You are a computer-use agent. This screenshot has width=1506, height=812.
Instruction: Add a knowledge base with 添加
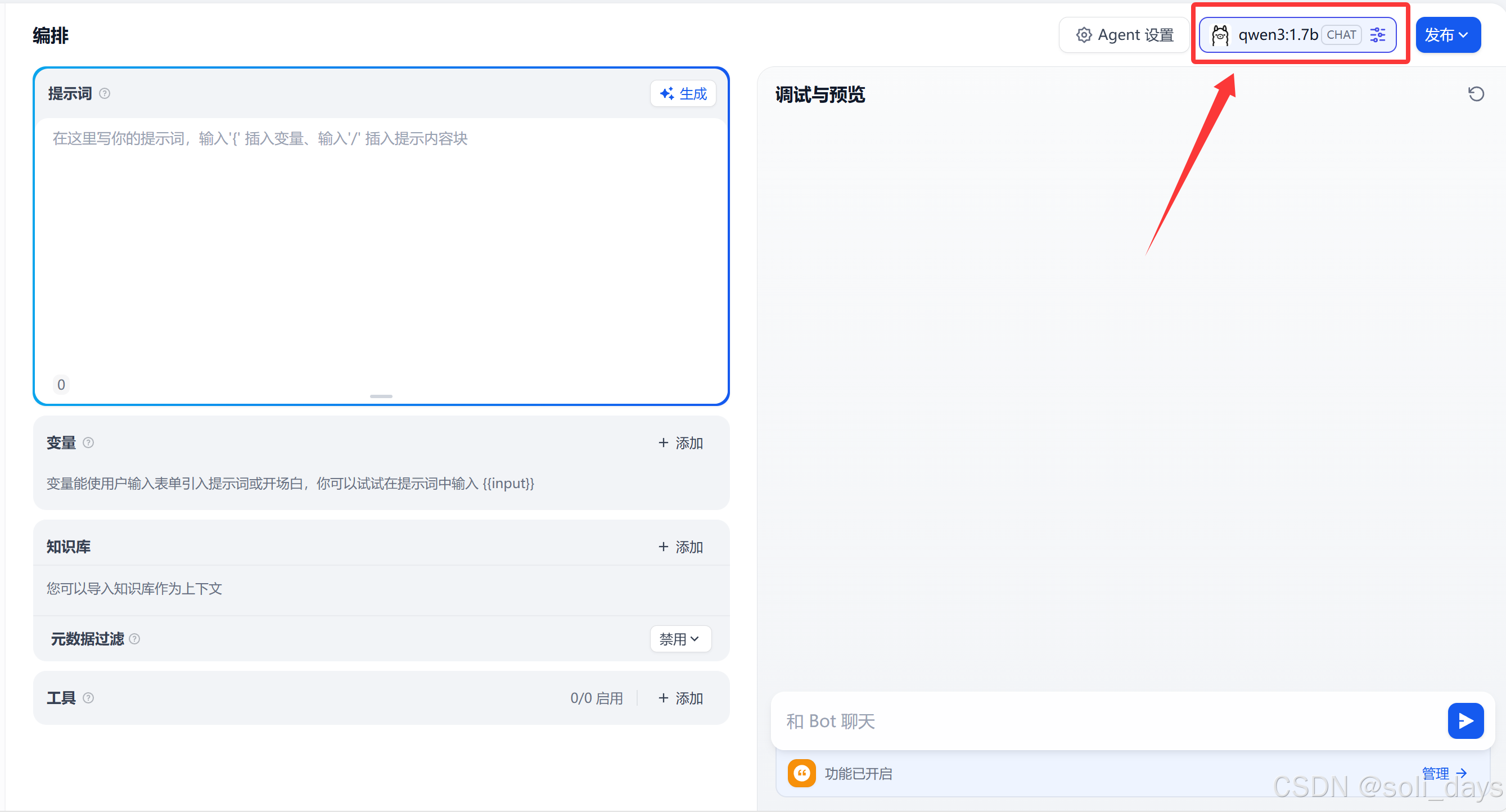(x=680, y=547)
